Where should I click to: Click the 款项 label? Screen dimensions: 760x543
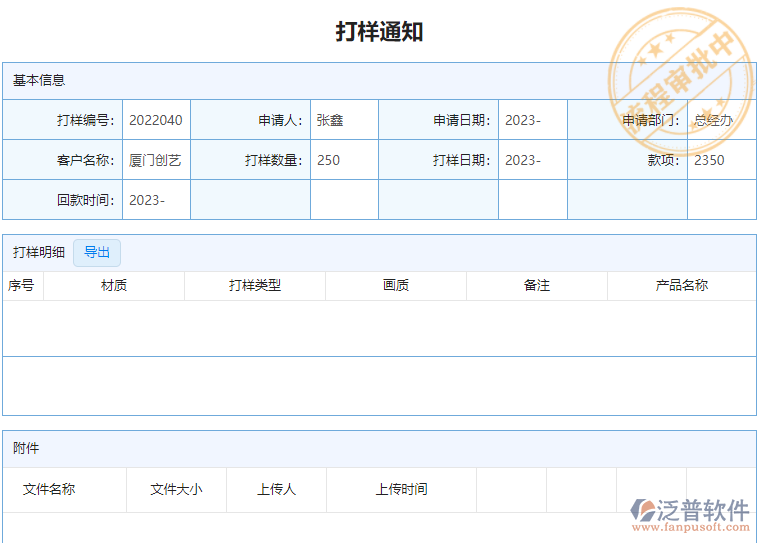(664, 160)
